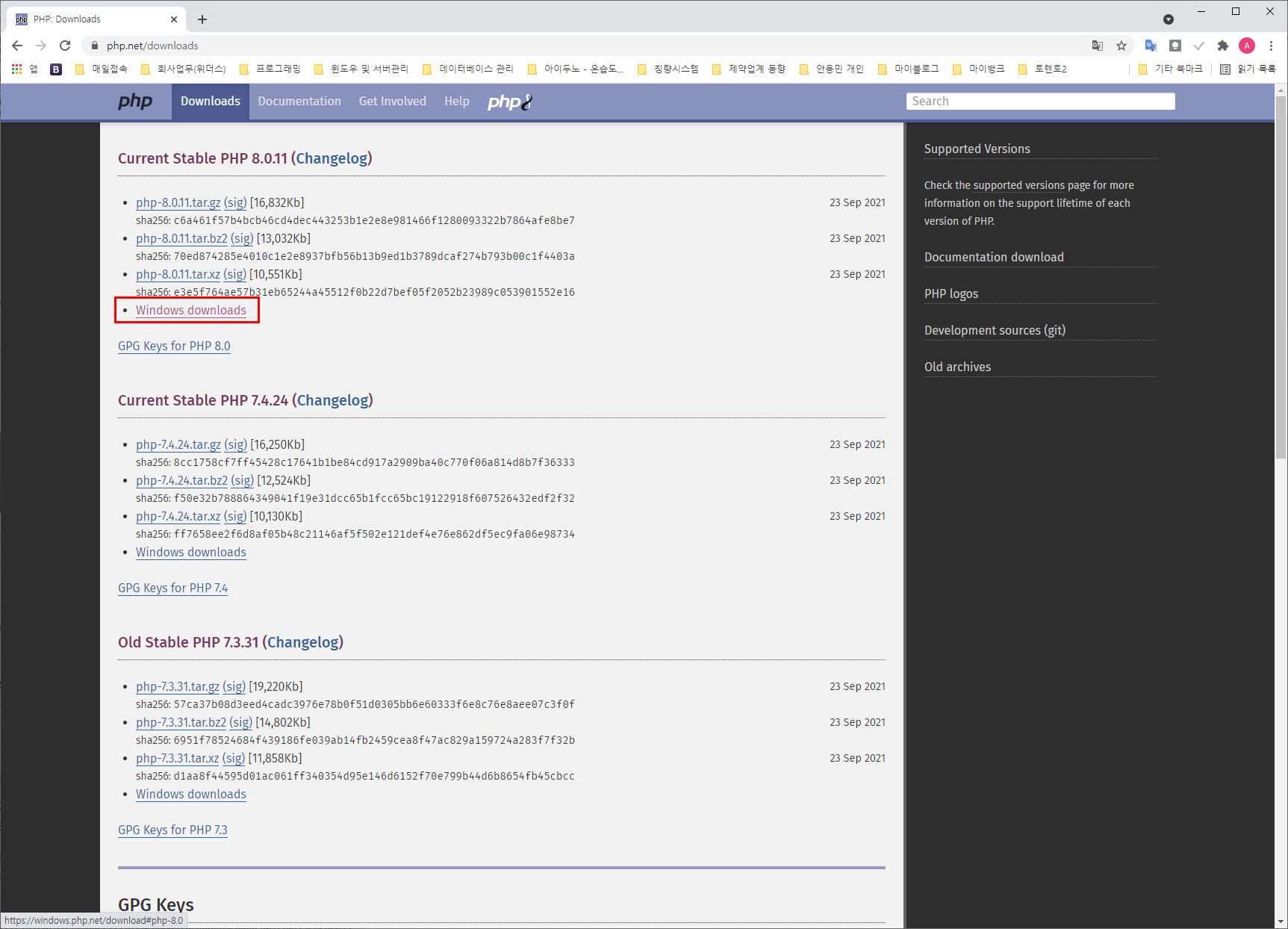
Task: Reload the page with the refresh icon
Action: (65, 46)
